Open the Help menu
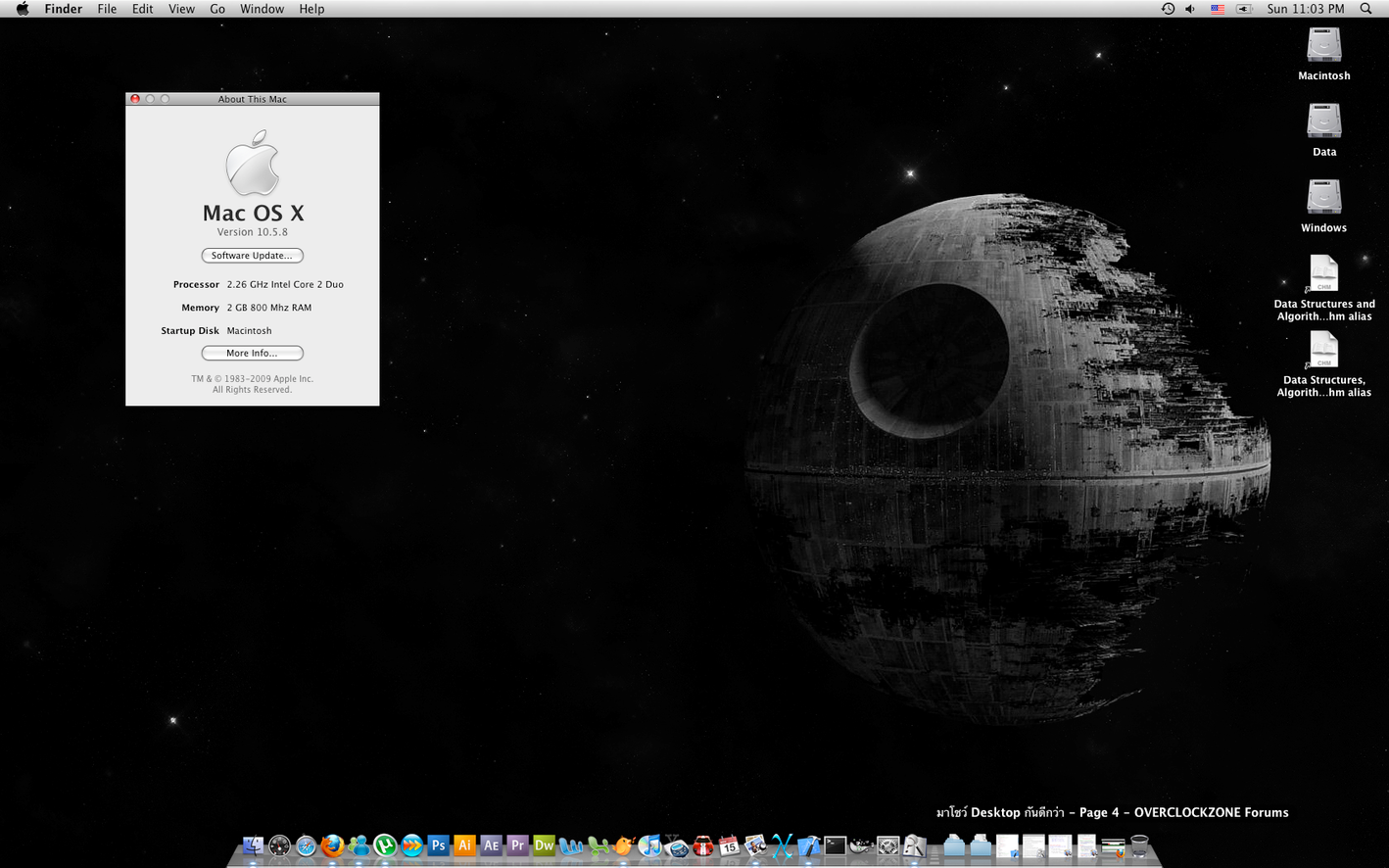This screenshot has height=868, width=1389. point(311,9)
